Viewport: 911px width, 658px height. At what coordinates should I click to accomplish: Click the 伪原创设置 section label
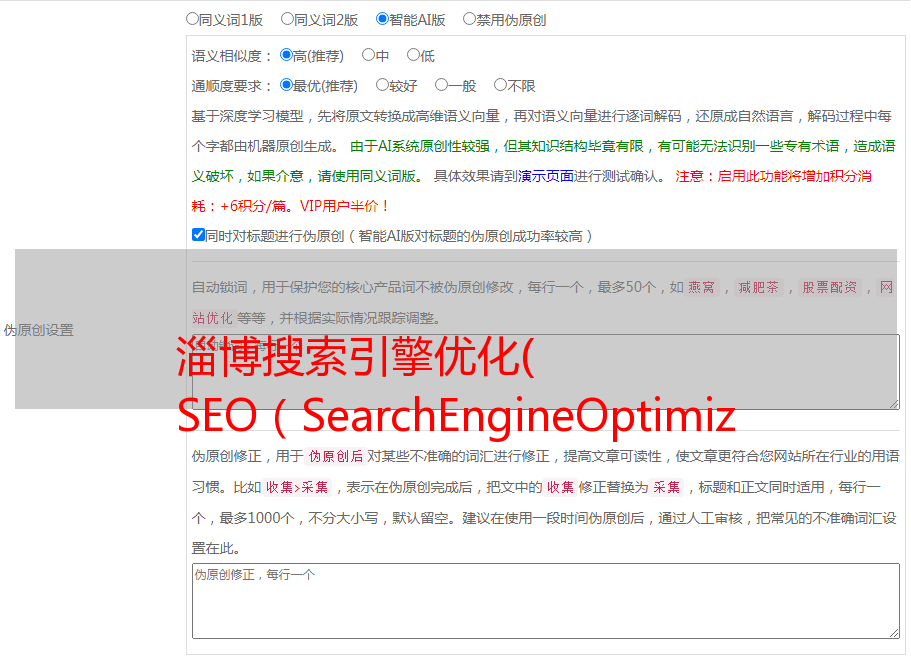point(38,330)
